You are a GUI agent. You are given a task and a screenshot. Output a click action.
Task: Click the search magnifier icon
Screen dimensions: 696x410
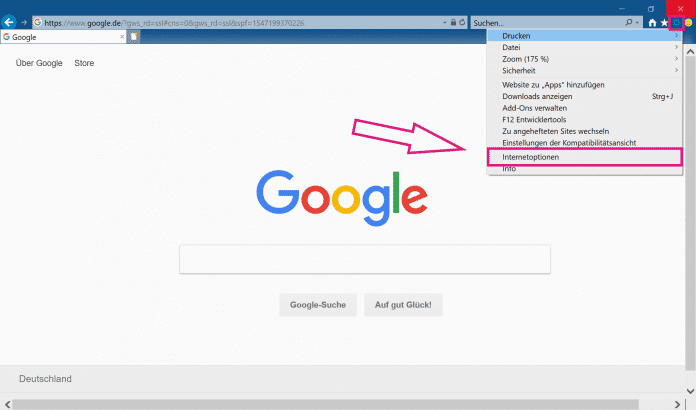click(x=629, y=22)
